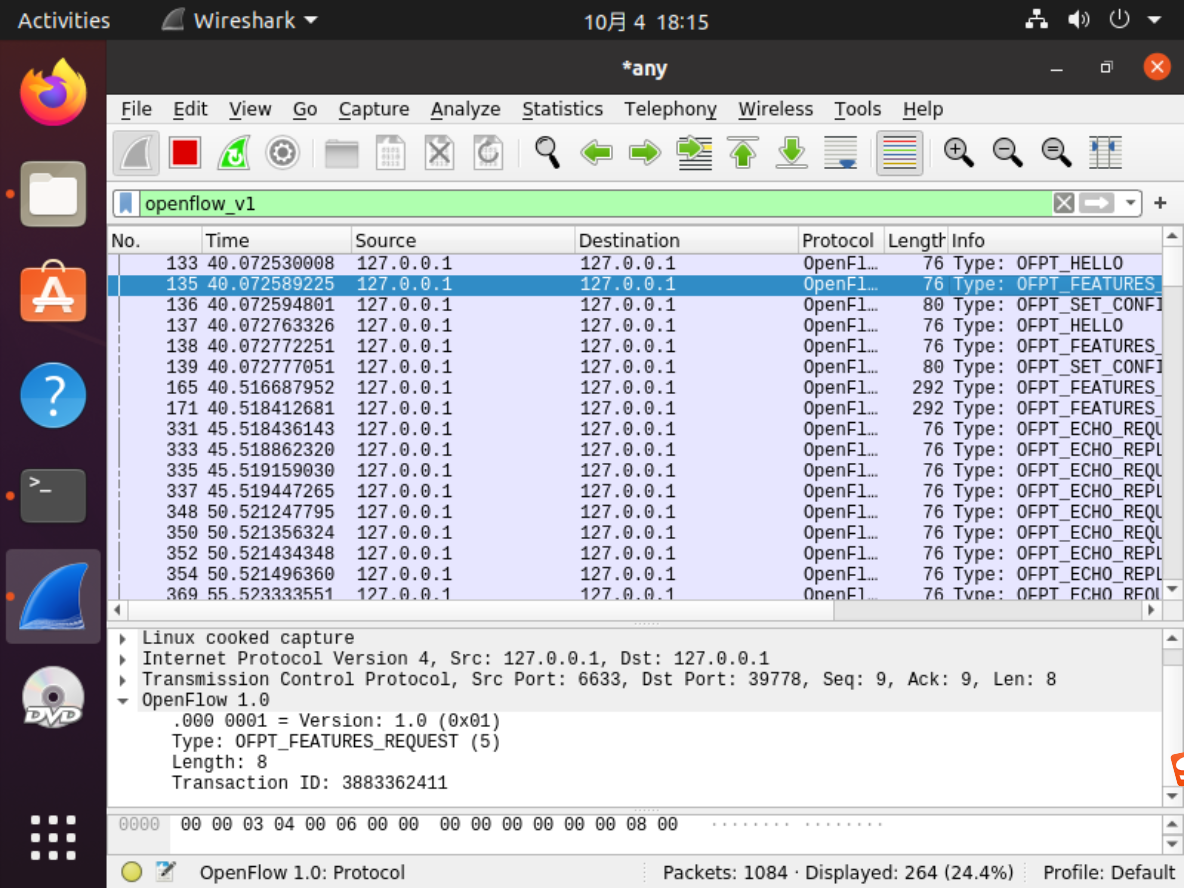
Task: Select the Transaction ID: 3883362411 line
Action: point(310,783)
